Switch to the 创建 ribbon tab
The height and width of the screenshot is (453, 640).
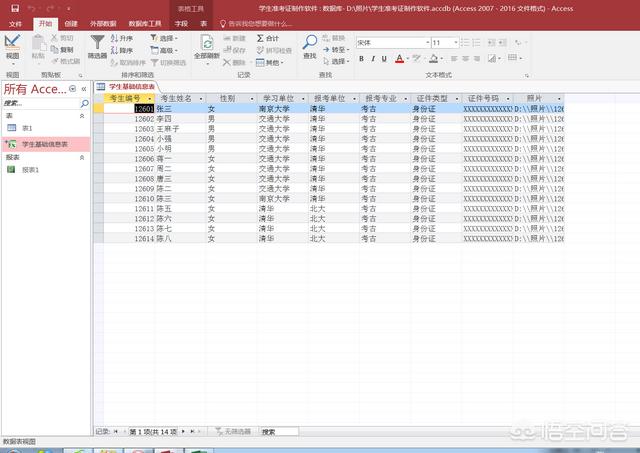[70, 21]
